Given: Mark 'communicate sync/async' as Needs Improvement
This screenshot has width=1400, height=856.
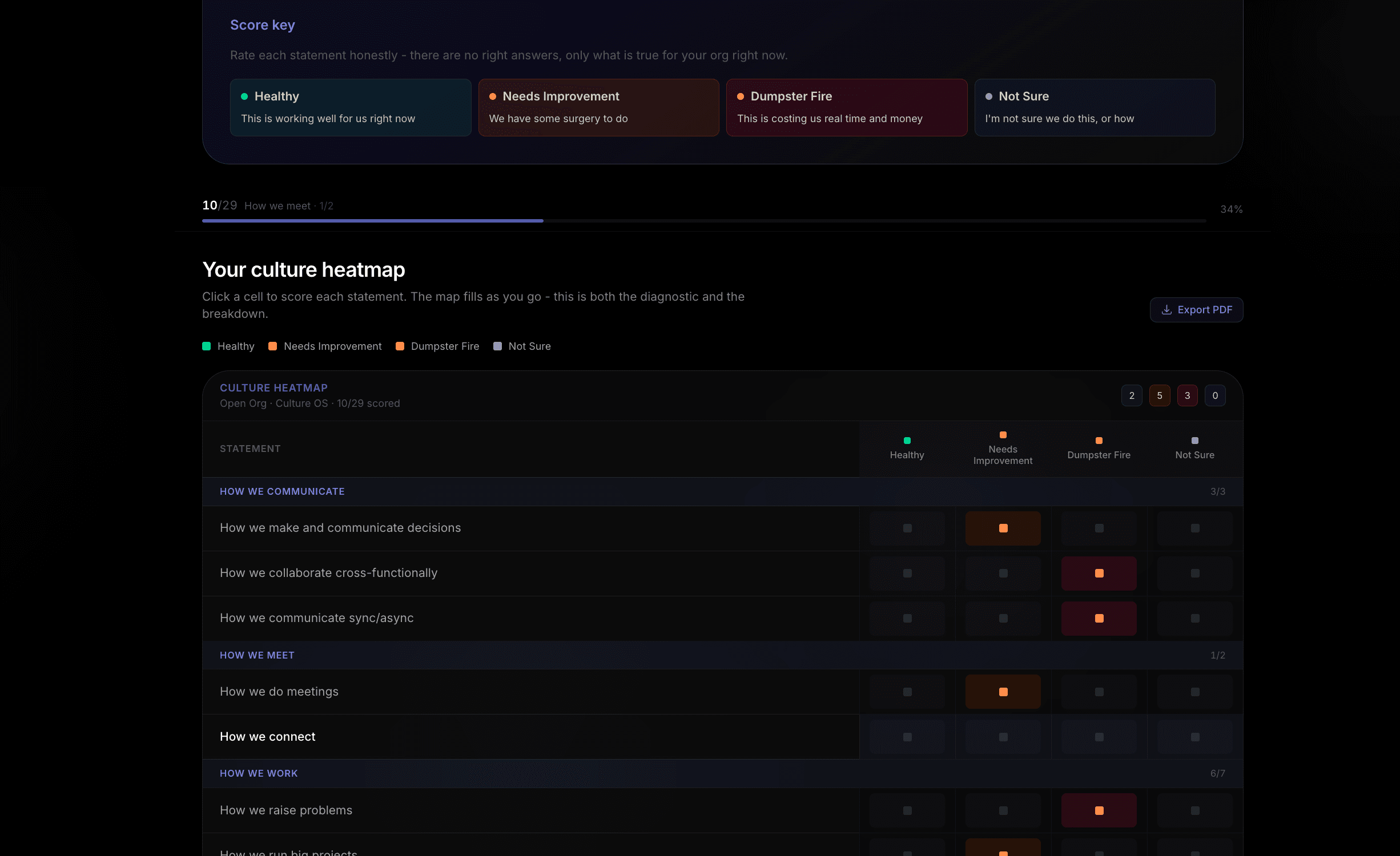Looking at the screenshot, I should click(x=1003, y=619).
